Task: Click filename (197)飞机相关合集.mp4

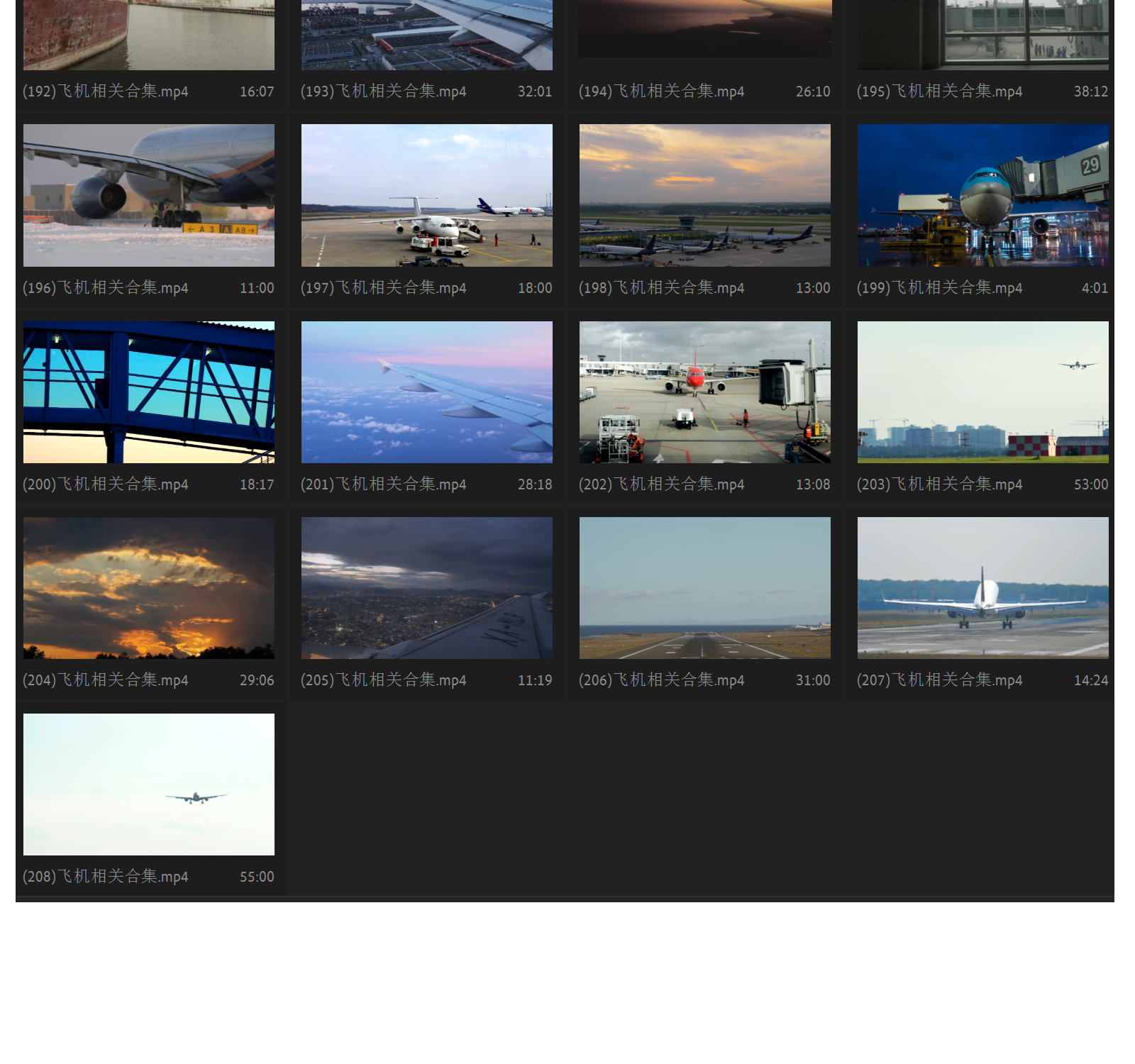Action: 384,288
